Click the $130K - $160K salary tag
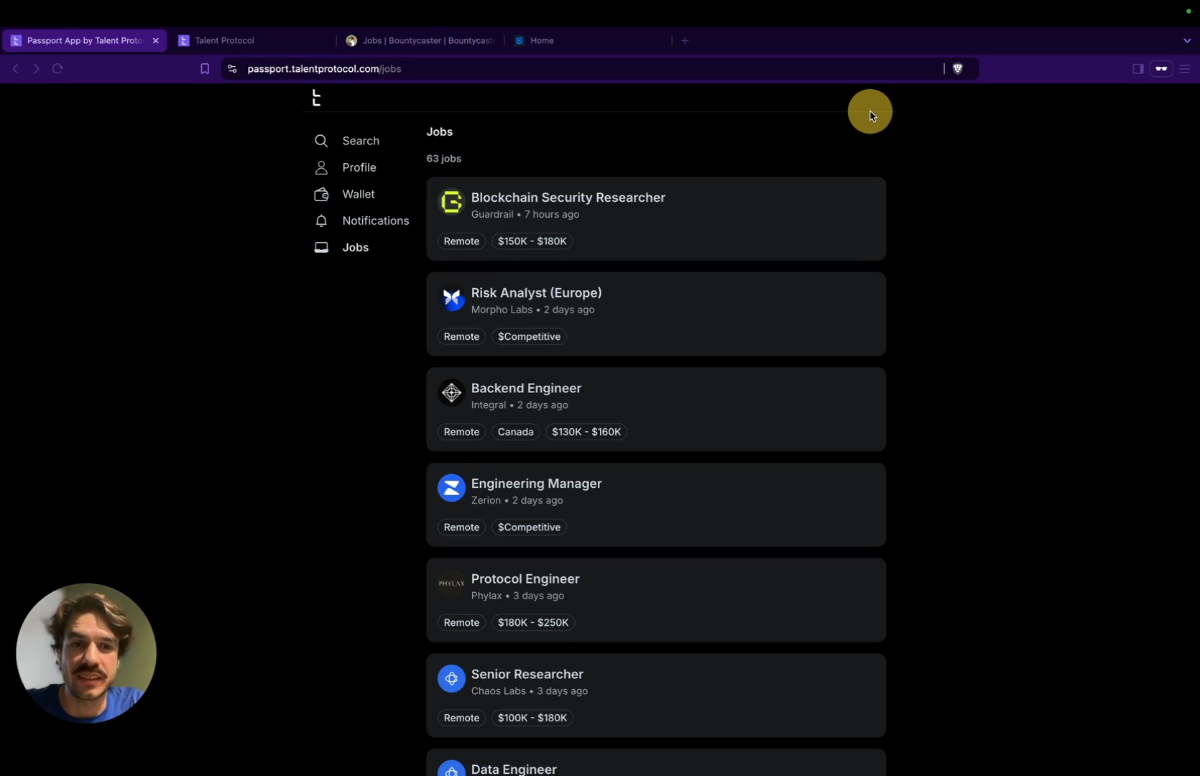Viewport: 1200px width, 776px height. tap(586, 432)
